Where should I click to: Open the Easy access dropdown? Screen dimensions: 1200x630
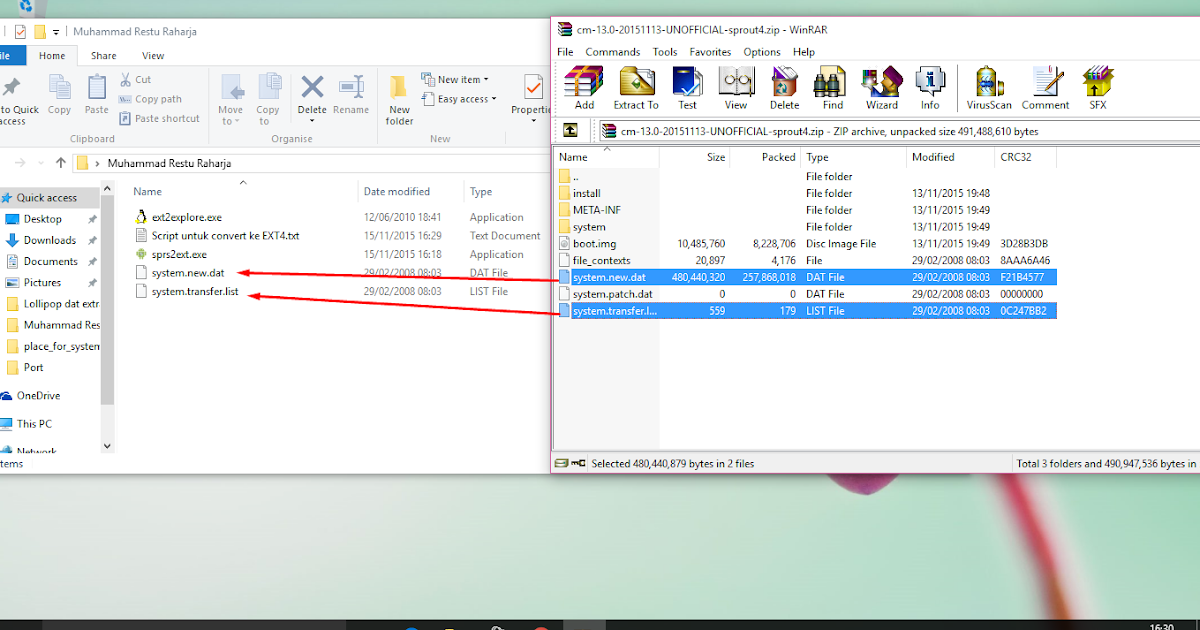tap(459, 98)
